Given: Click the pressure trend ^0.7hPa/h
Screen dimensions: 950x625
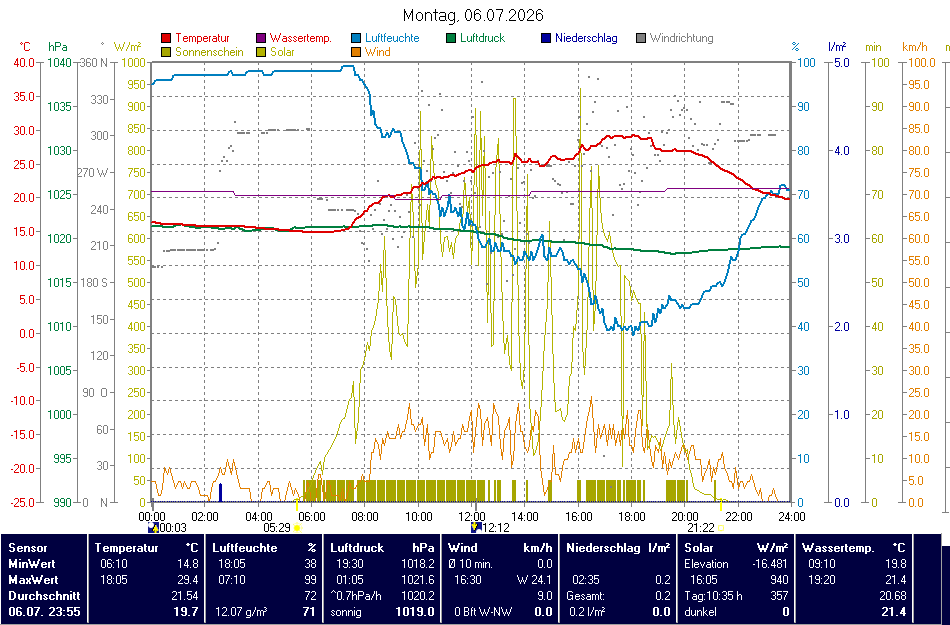Looking at the screenshot, I should 356,596.
